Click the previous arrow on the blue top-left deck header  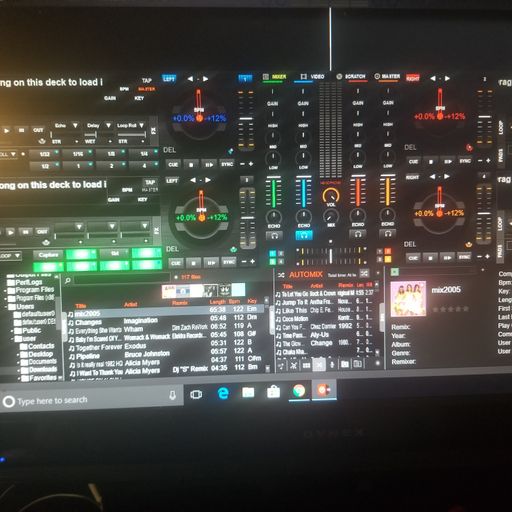[190, 79]
